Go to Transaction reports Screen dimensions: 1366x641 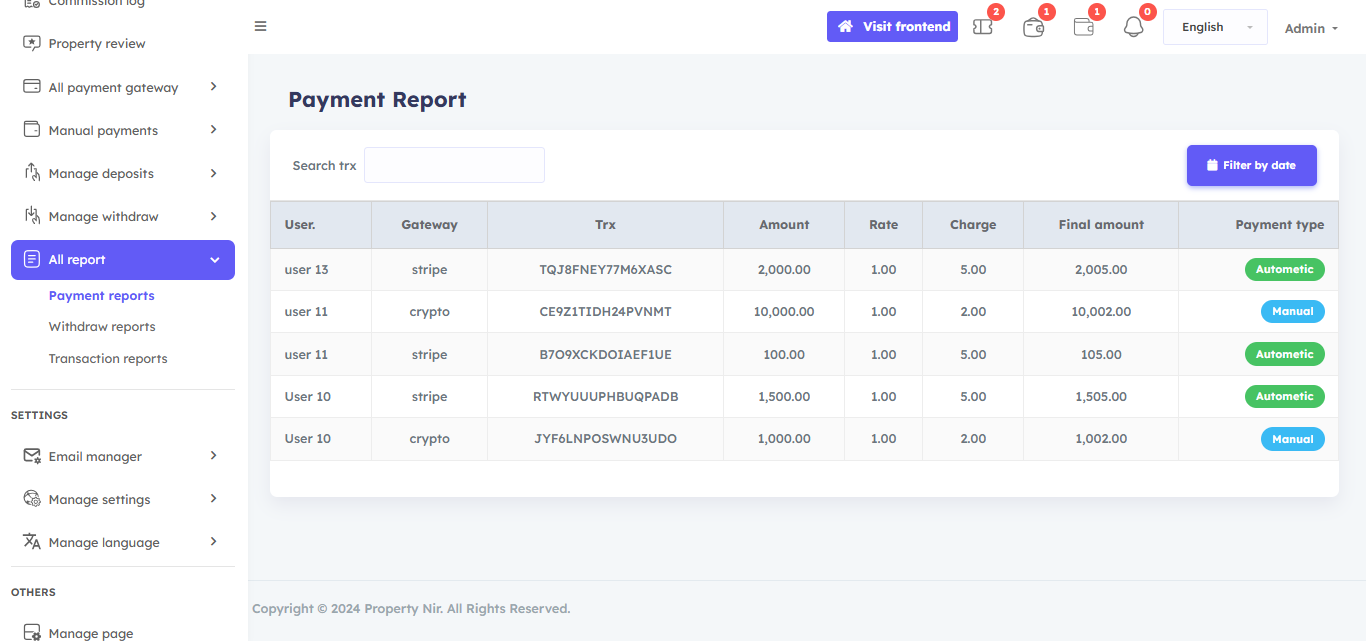[108, 359]
